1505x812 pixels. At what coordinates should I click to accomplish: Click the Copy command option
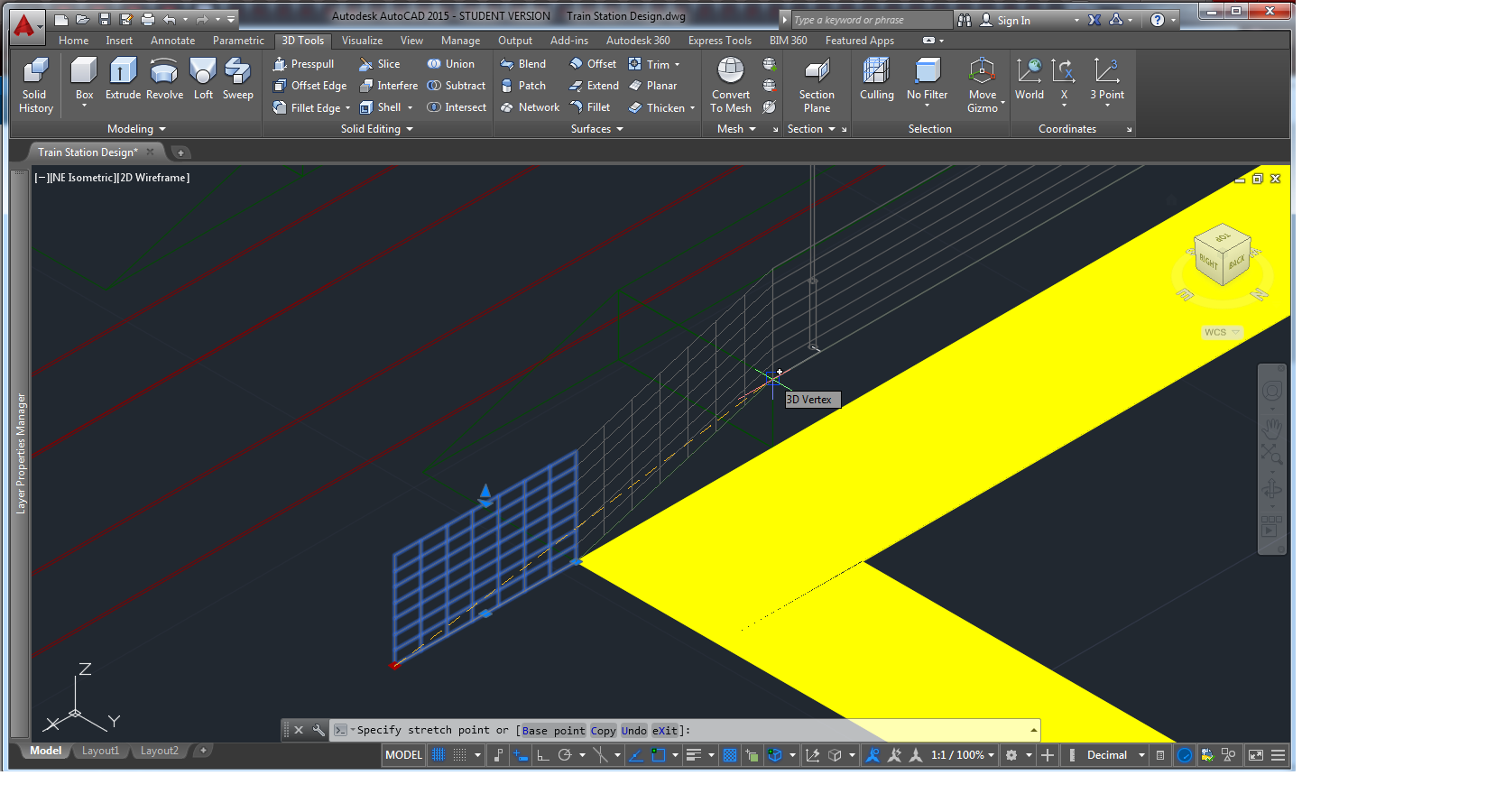(603, 731)
